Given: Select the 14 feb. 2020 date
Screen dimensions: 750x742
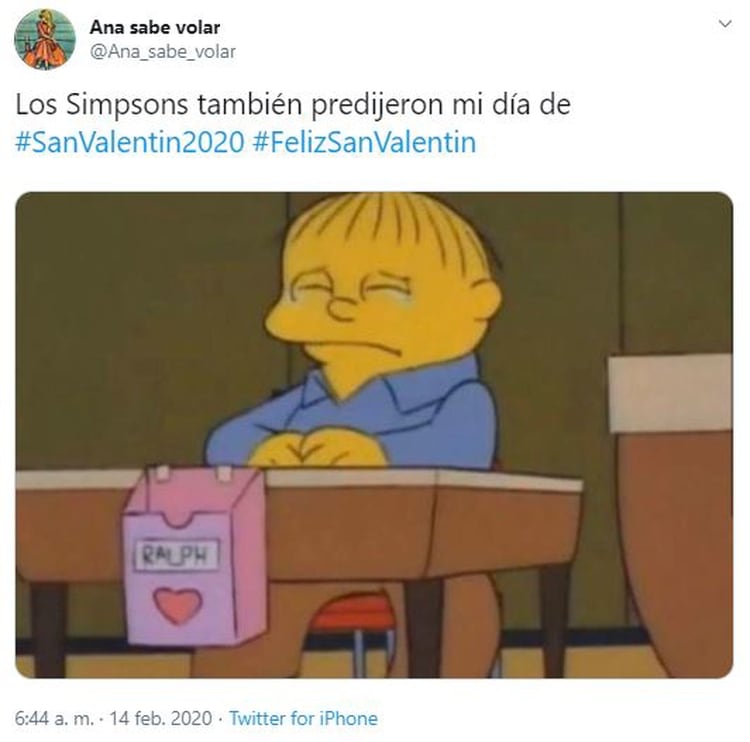Looking at the screenshot, I should click(161, 718).
